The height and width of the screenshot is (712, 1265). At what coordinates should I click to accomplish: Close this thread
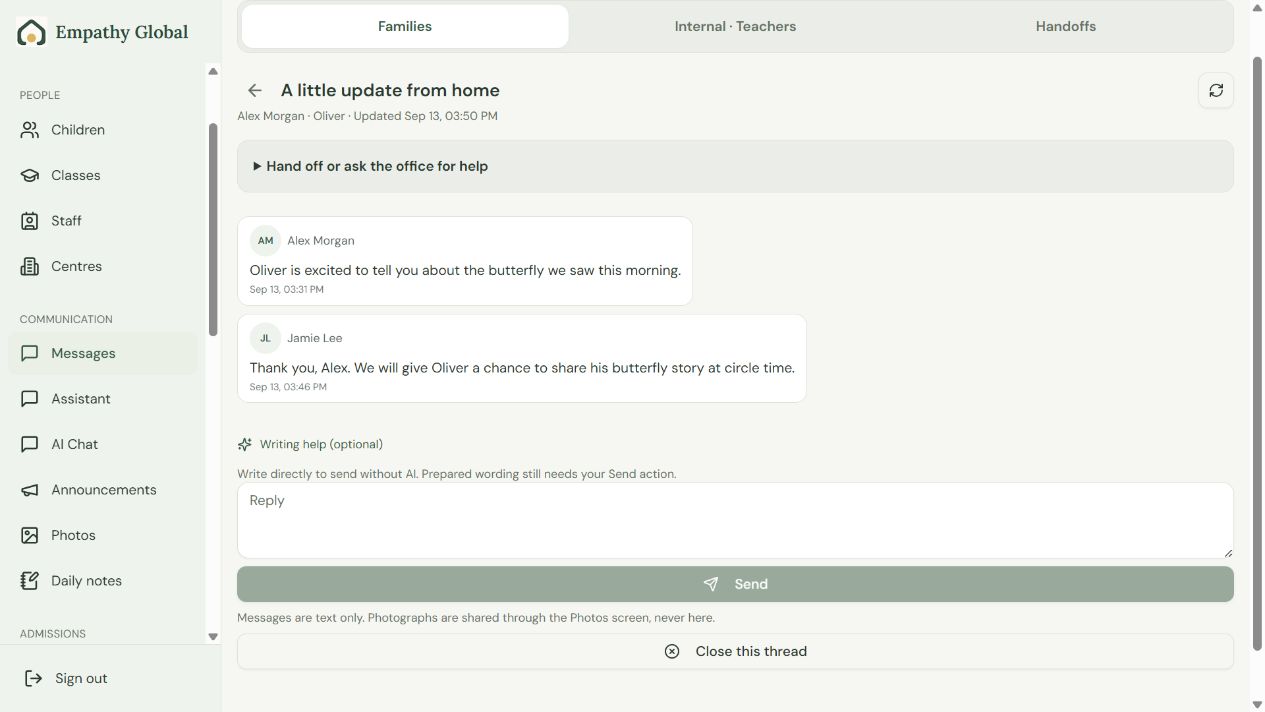tap(735, 651)
